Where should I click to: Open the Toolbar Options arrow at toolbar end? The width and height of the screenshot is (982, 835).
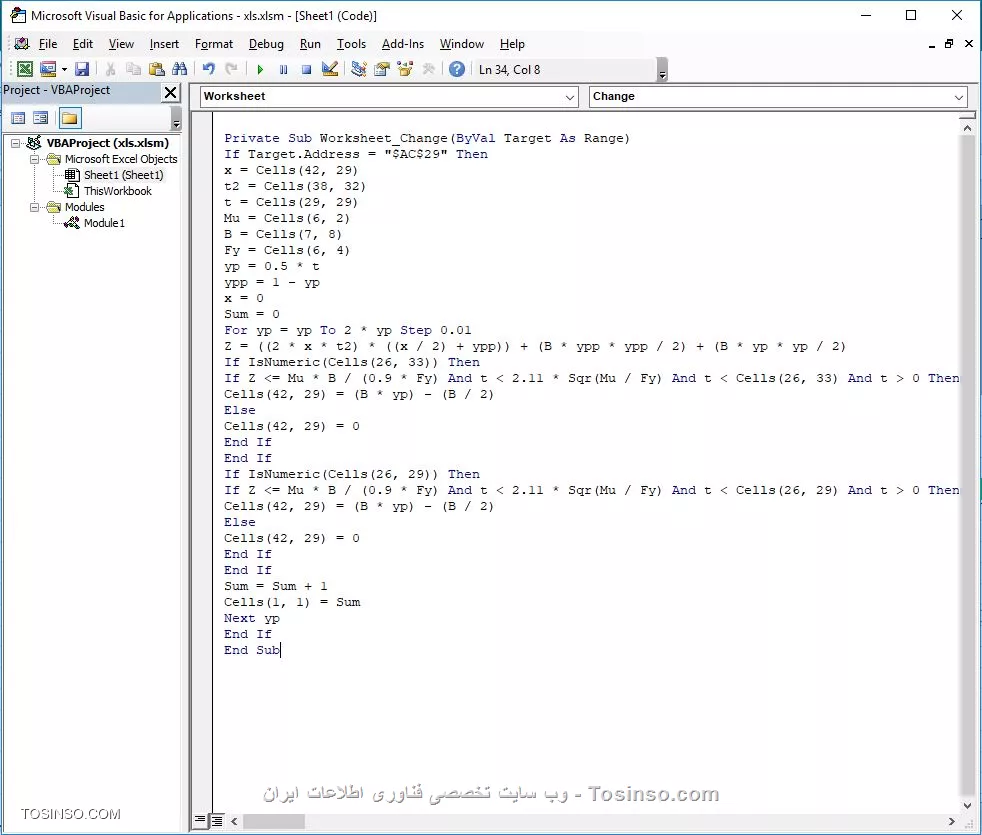coord(663,70)
